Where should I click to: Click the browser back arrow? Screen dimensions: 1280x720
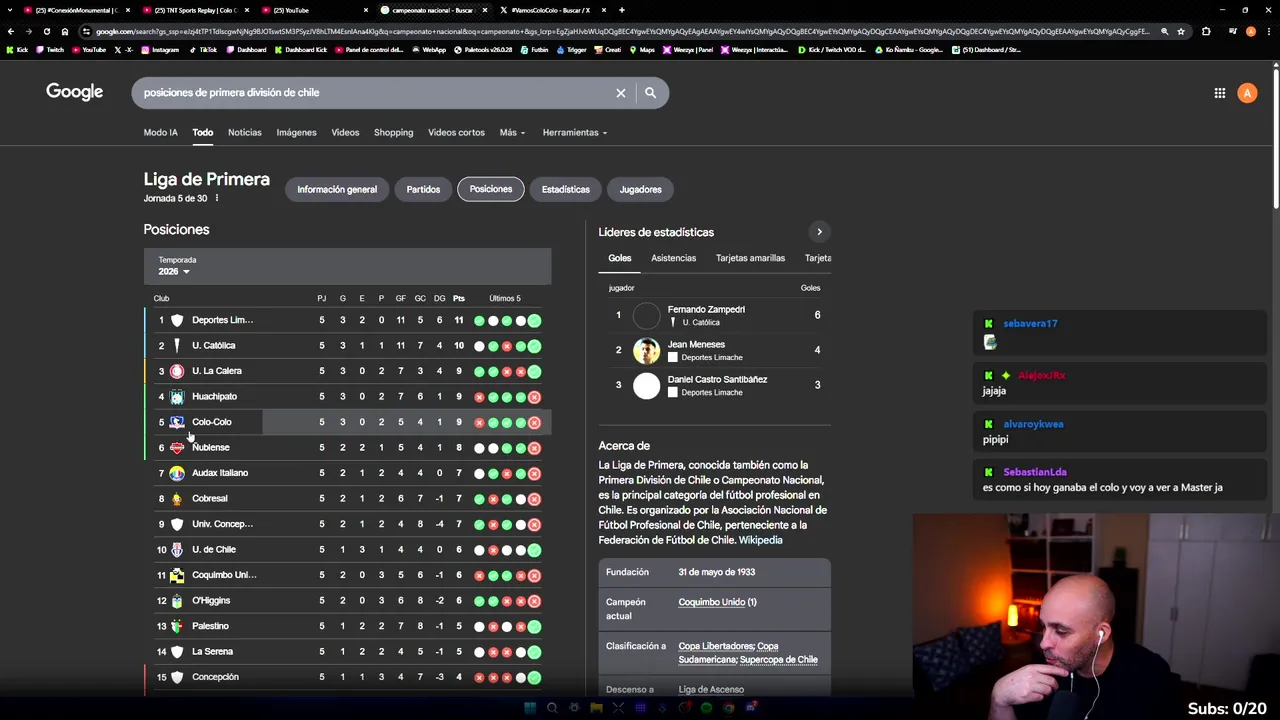point(11,31)
